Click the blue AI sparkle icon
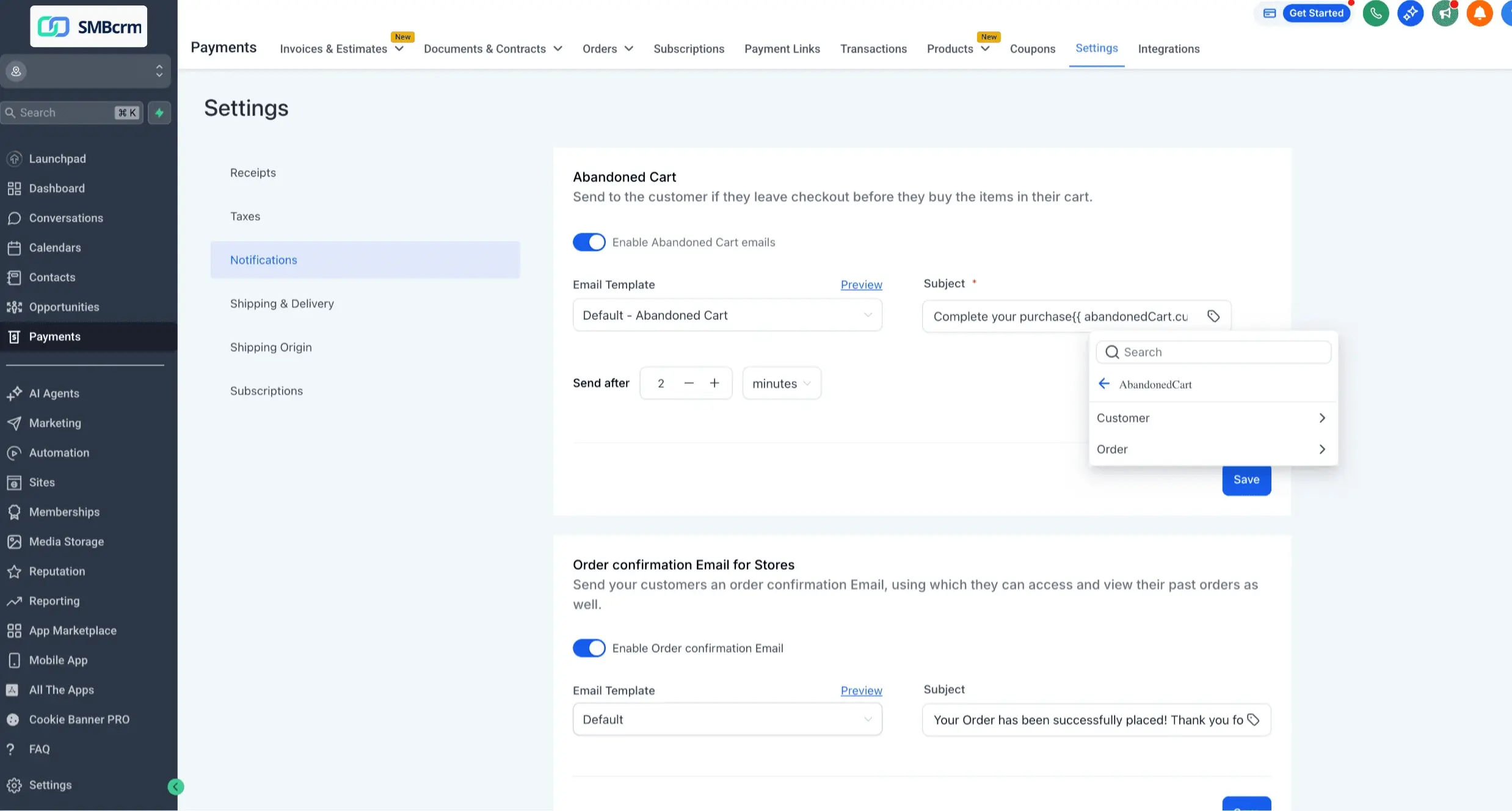This screenshot has height=811, width=1512. [x=1411, y=13]
